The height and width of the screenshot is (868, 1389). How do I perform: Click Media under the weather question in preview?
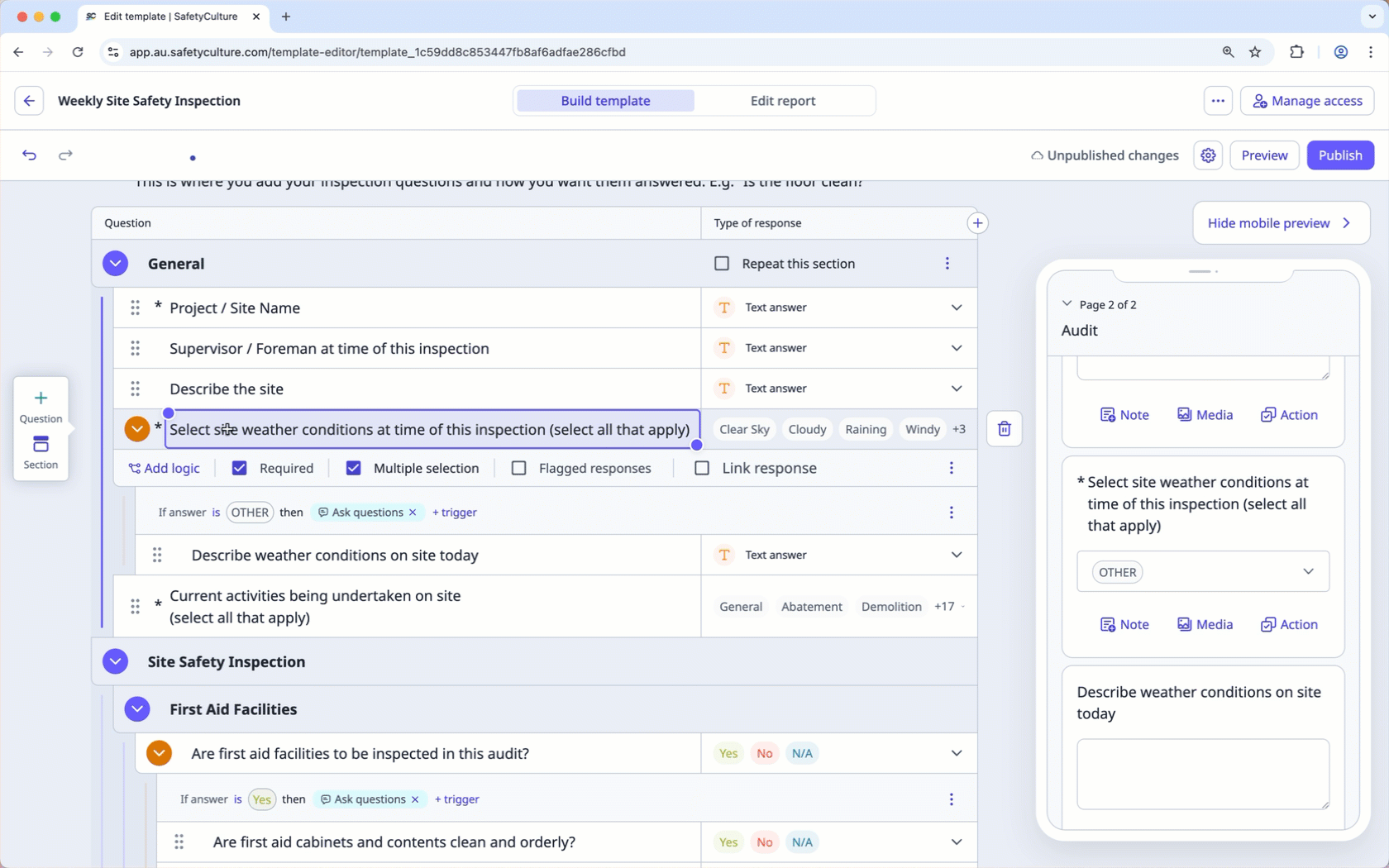pos(1205,624)
